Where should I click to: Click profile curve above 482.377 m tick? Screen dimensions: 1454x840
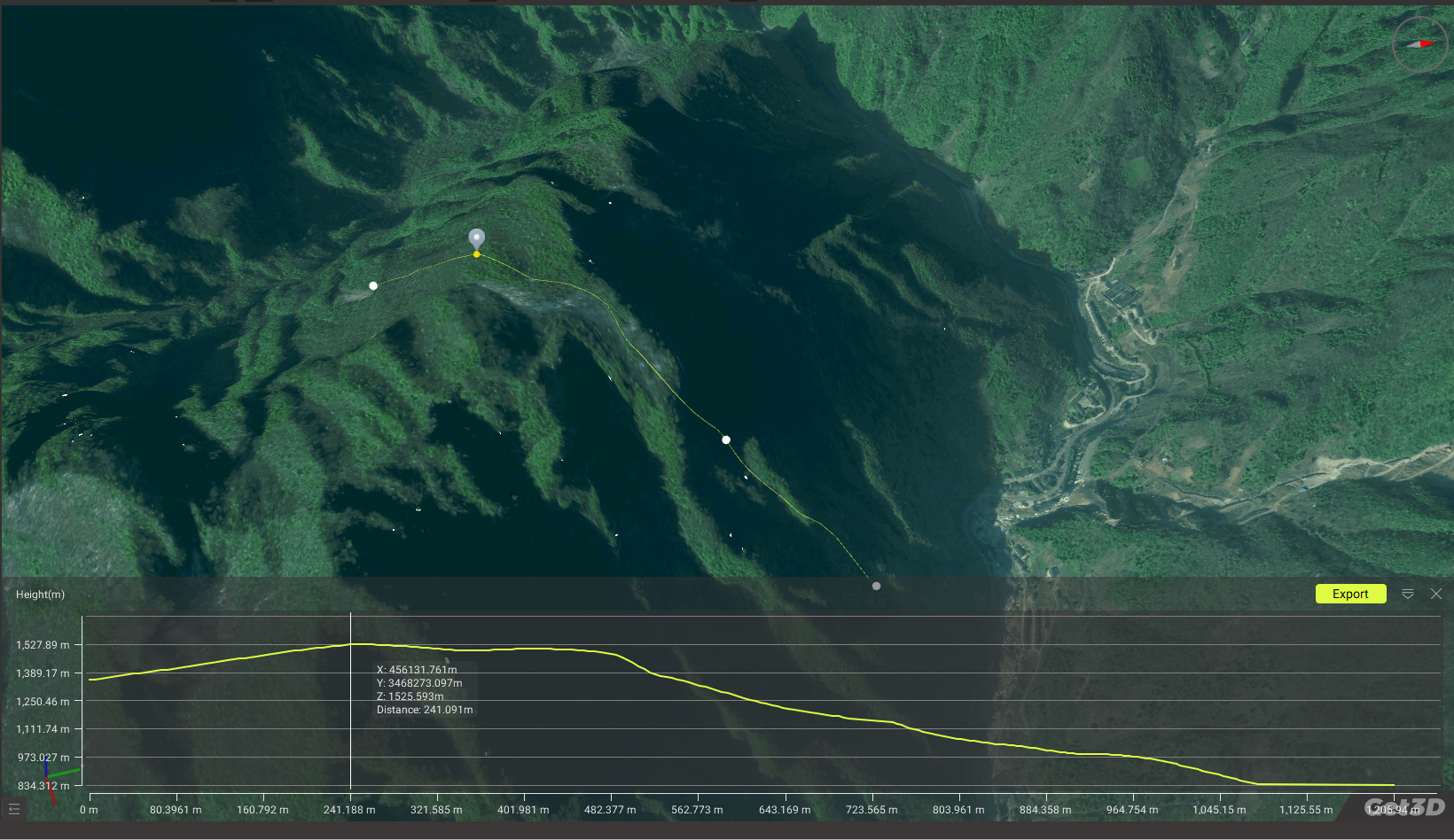pyautogui.click(x=610, y=653)
